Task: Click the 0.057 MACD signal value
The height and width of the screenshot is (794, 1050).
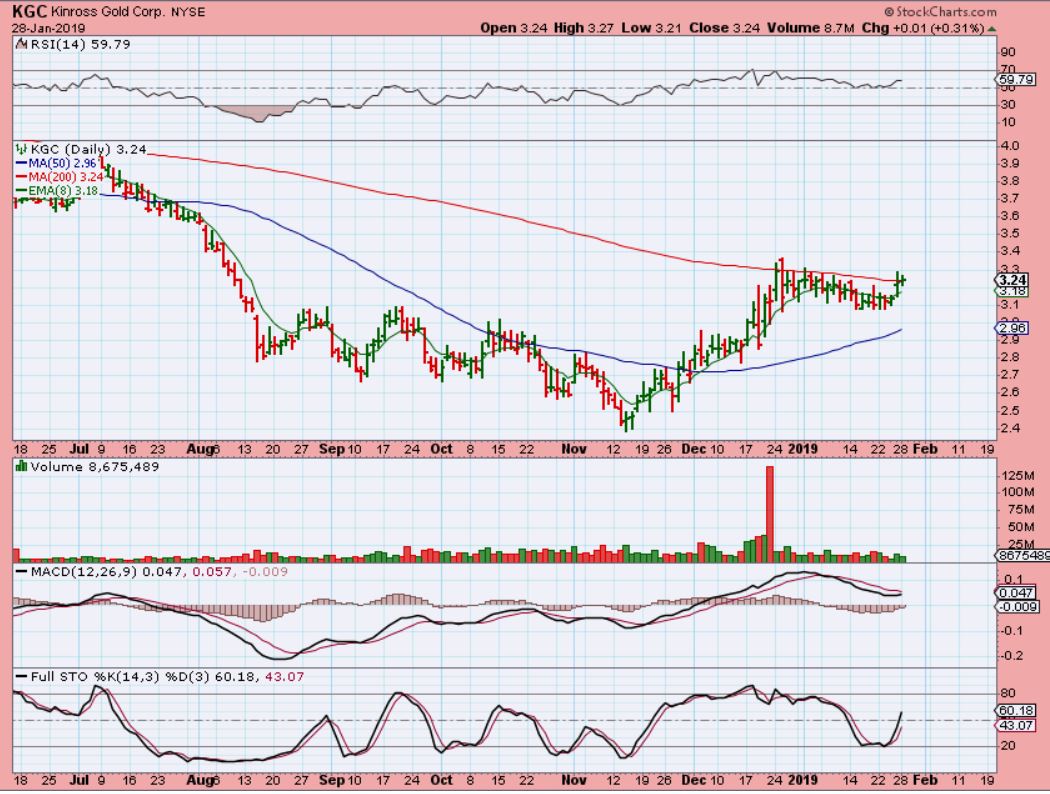Action: coord(212,572)
